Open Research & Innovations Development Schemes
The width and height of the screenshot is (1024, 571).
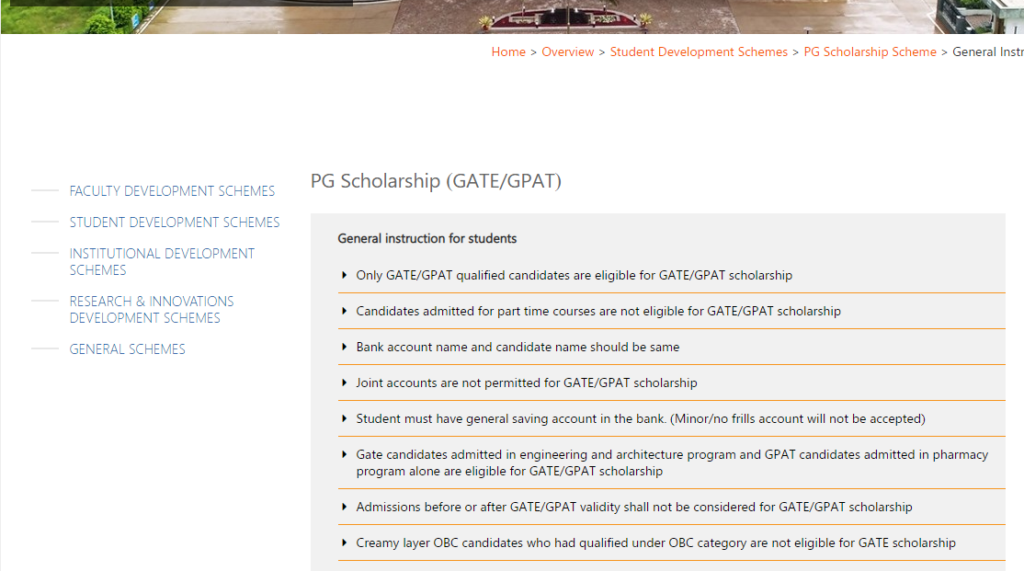tap(152, 309)
